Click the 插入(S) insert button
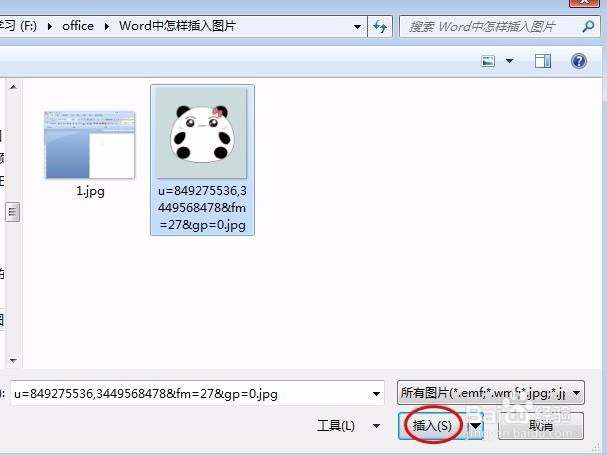607x455 pixels. click(432, 426)
